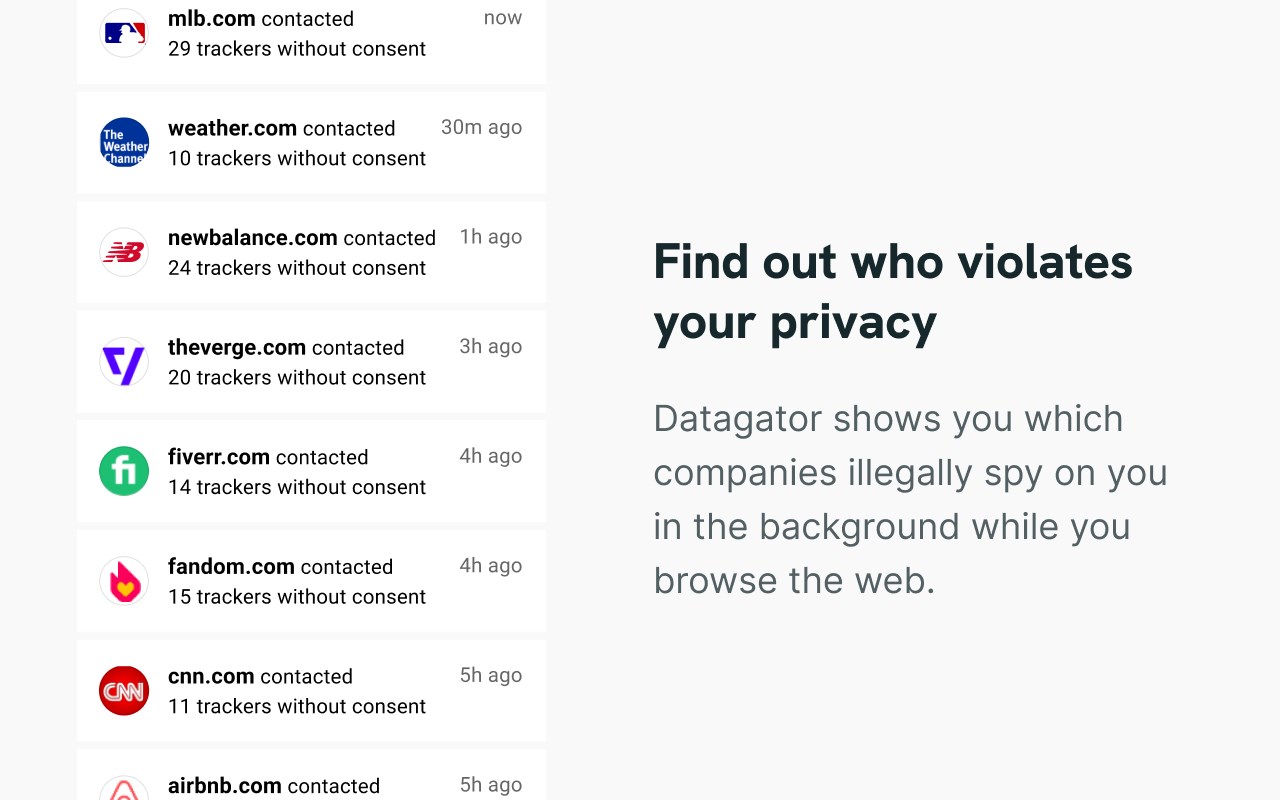The image size is (1280, 800).
Task: Click the MLB logo icon
Action: [x=124, y=33]
